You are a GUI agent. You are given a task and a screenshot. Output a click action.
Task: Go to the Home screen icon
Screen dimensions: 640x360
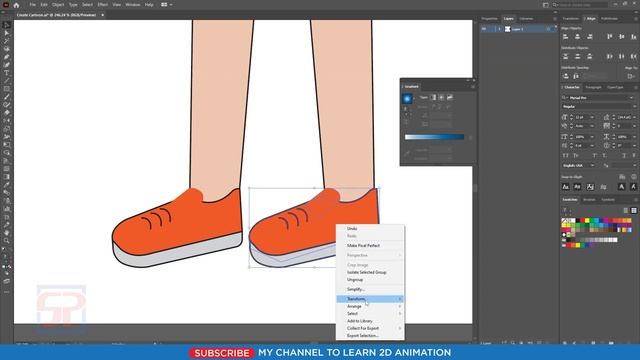click(16, 5)
